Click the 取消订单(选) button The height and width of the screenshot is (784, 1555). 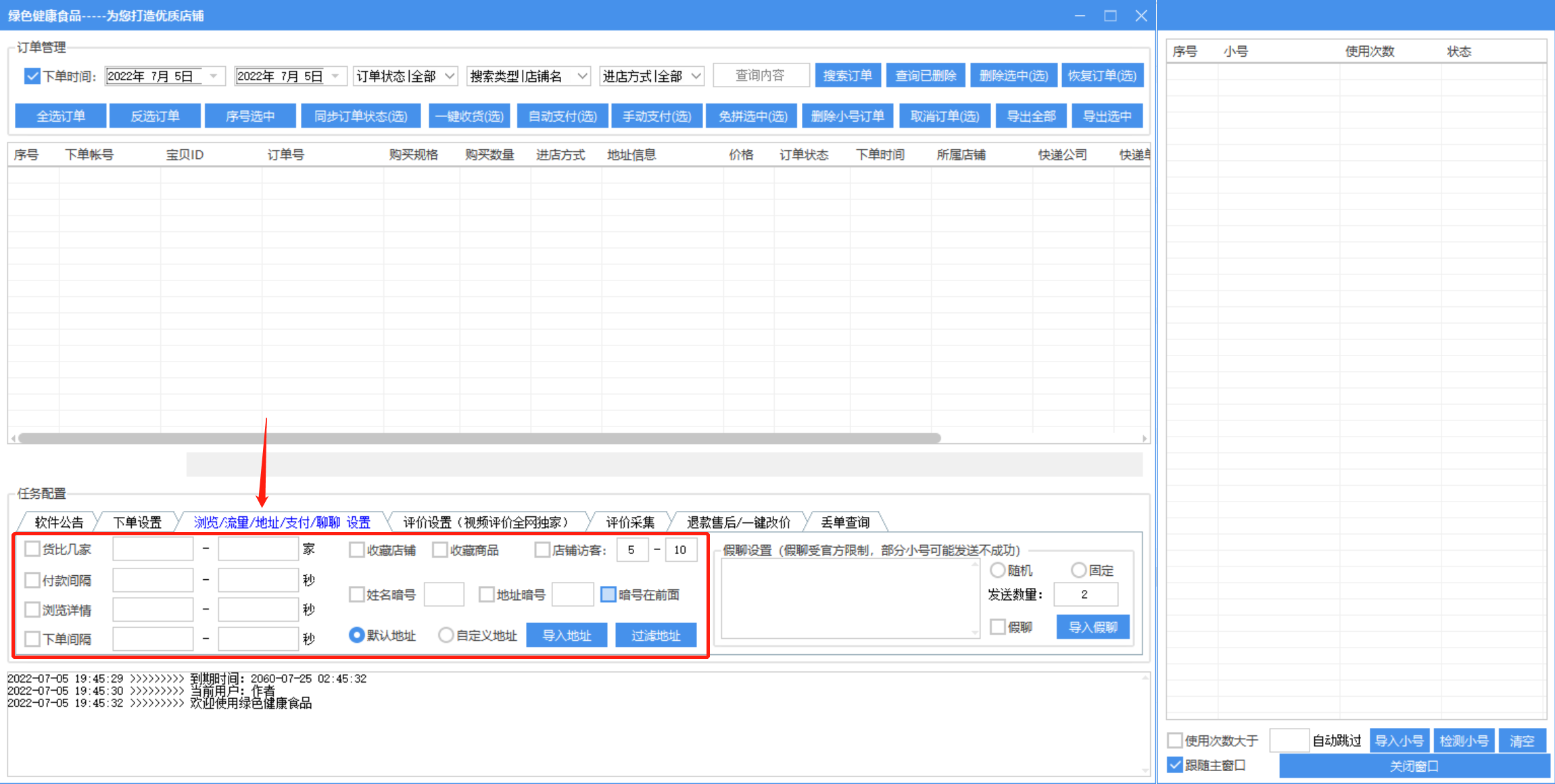(944, 116)
